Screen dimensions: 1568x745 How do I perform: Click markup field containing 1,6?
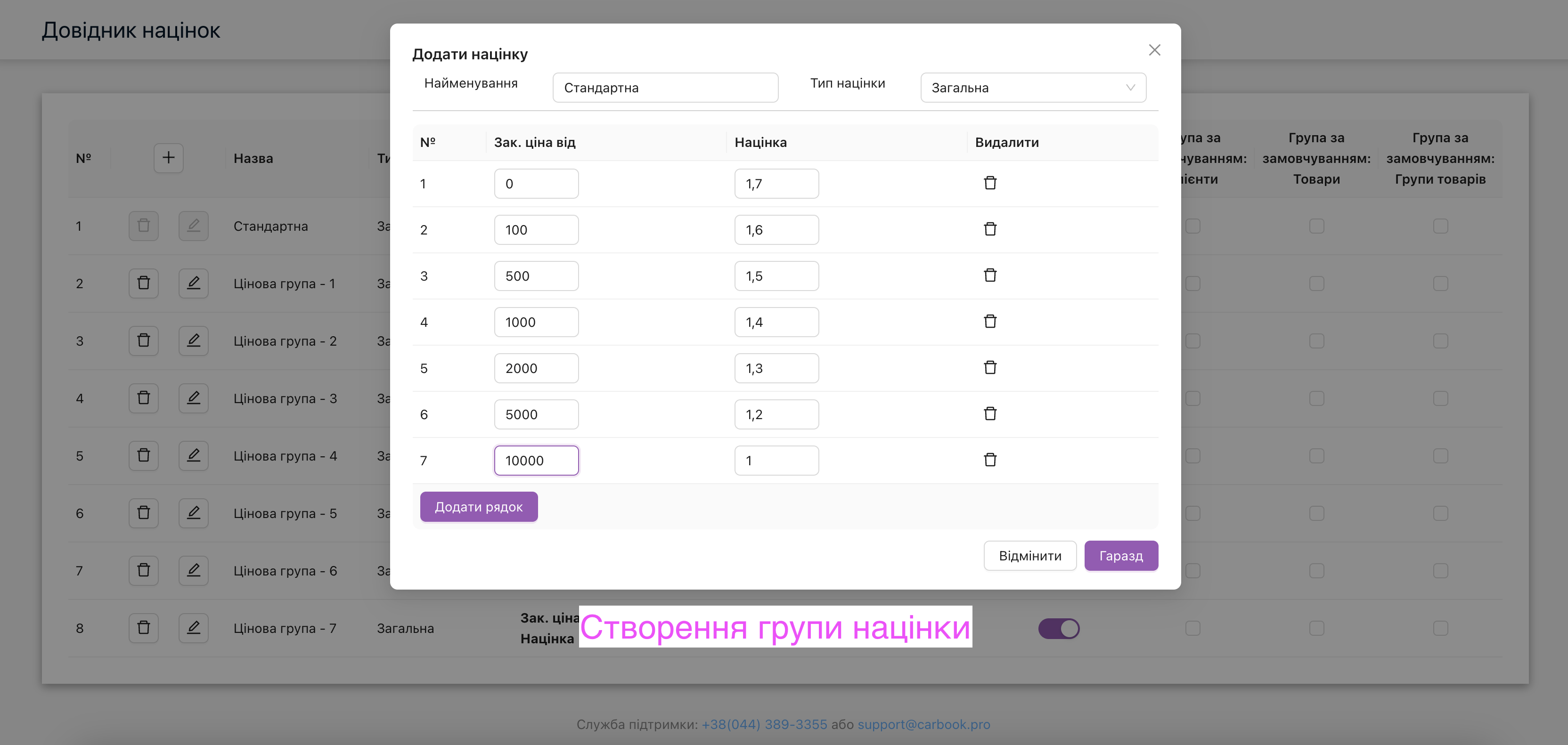776,230
